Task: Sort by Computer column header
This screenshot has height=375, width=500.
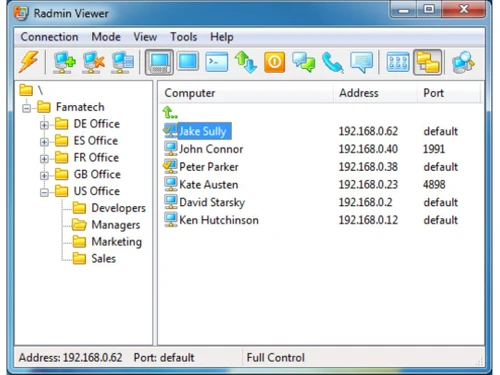Action: 246,93
